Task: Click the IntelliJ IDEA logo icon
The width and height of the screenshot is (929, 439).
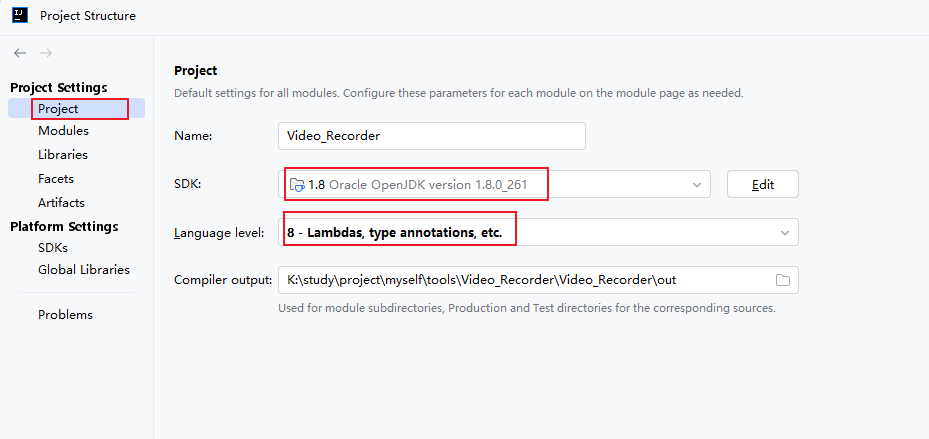Action: pyautogui.click(x=20, y=15)
